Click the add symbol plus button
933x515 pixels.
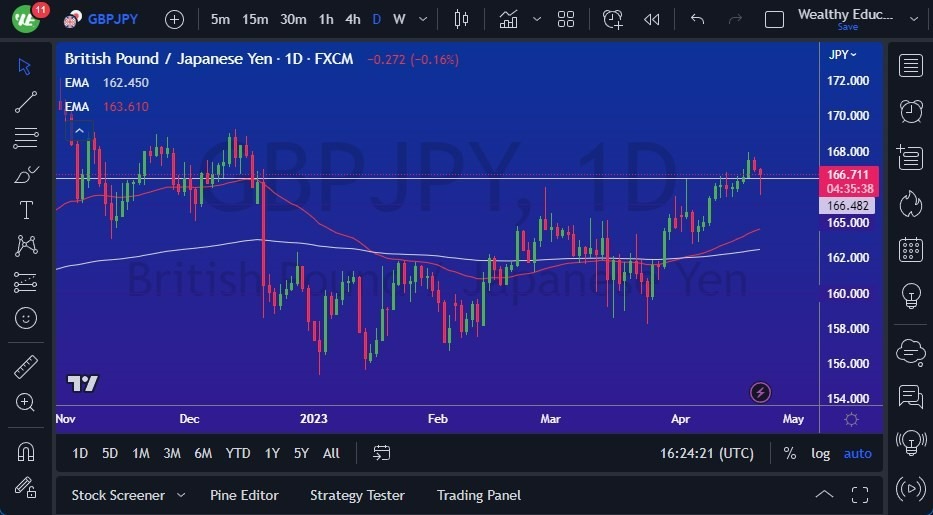(174, 20)
